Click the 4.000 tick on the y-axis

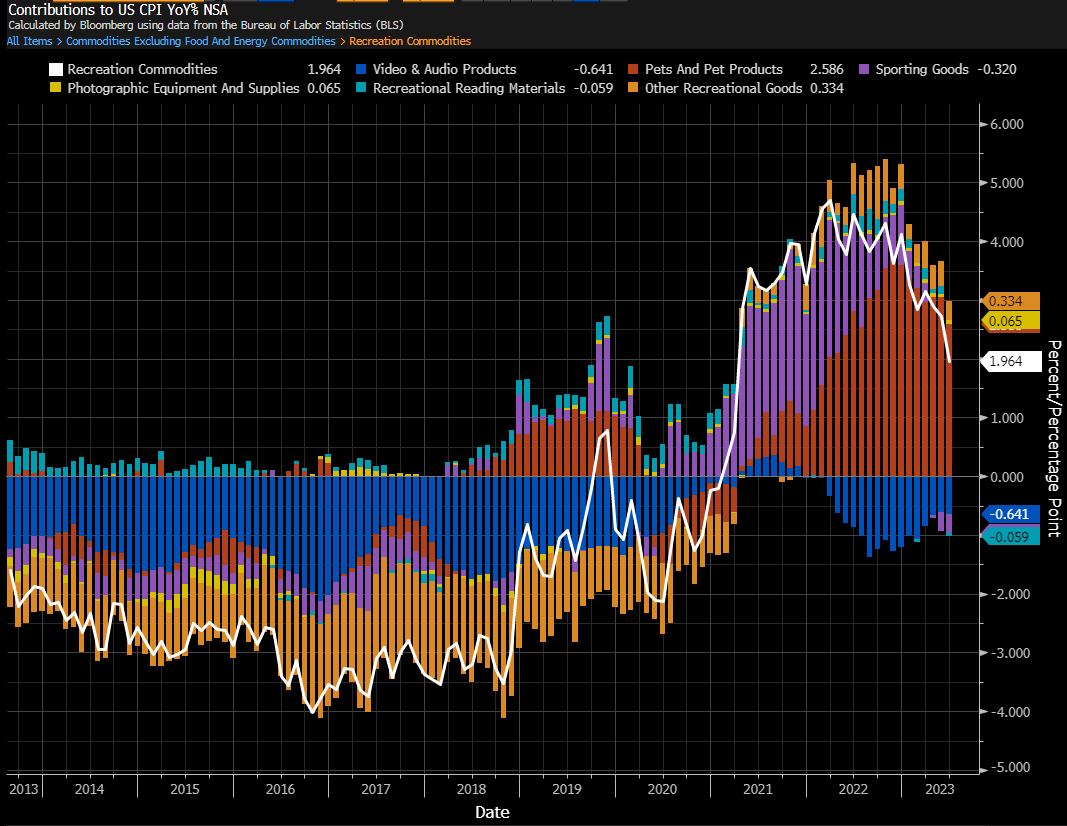point(1006,242)
